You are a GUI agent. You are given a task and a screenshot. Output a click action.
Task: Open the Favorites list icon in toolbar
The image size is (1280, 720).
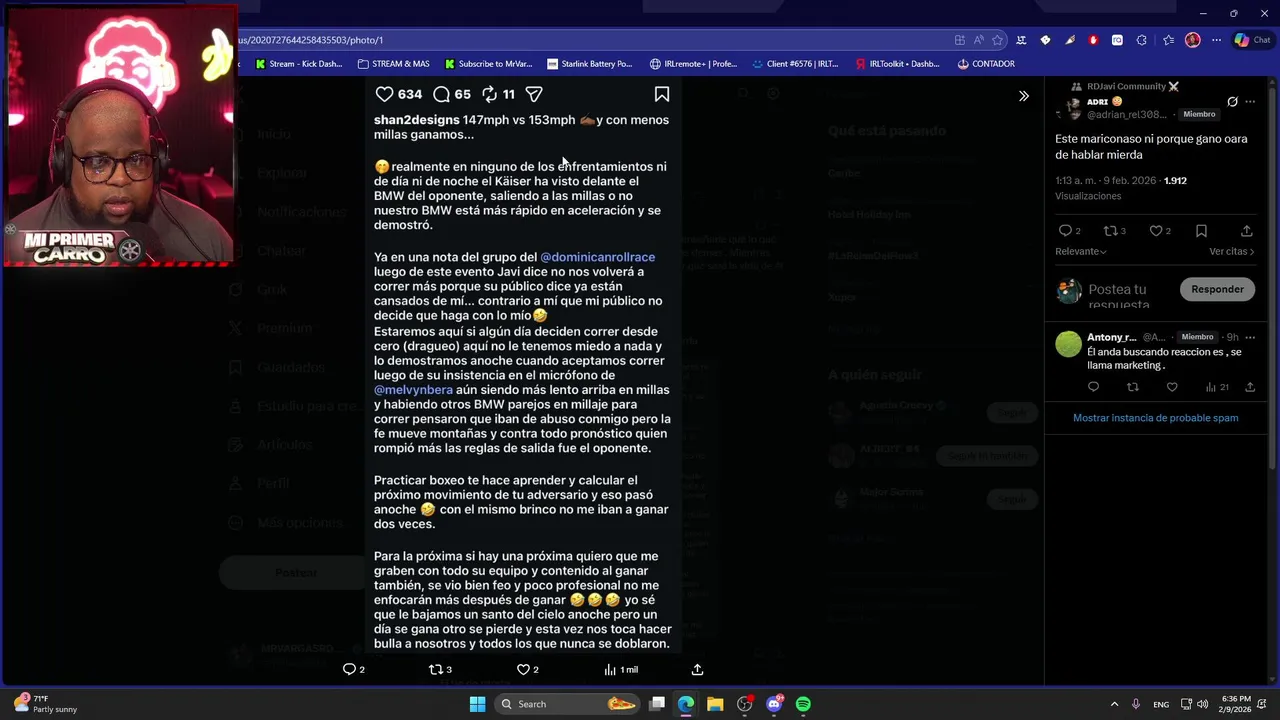coord(1168,40)
